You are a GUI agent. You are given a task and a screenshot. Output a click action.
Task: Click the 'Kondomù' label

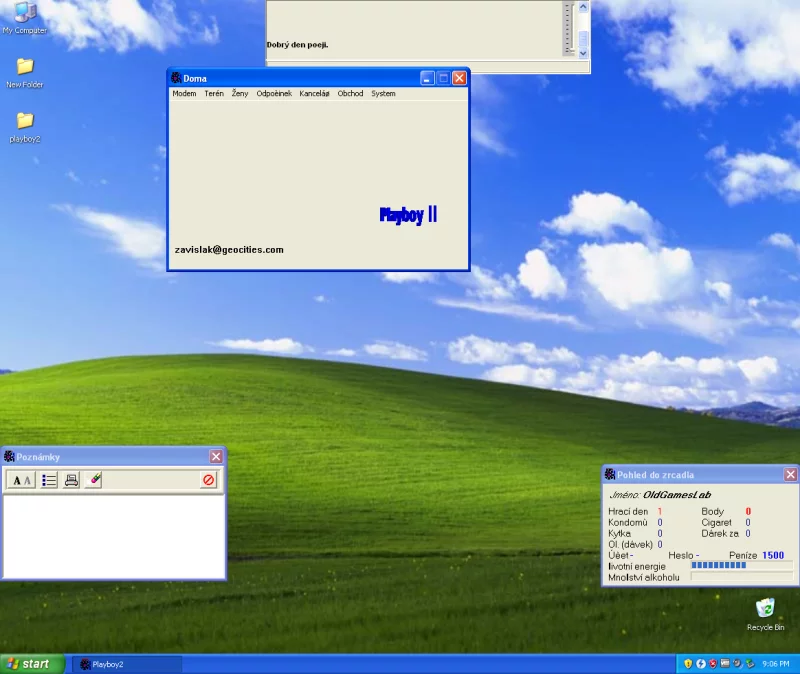click(628, 522)
